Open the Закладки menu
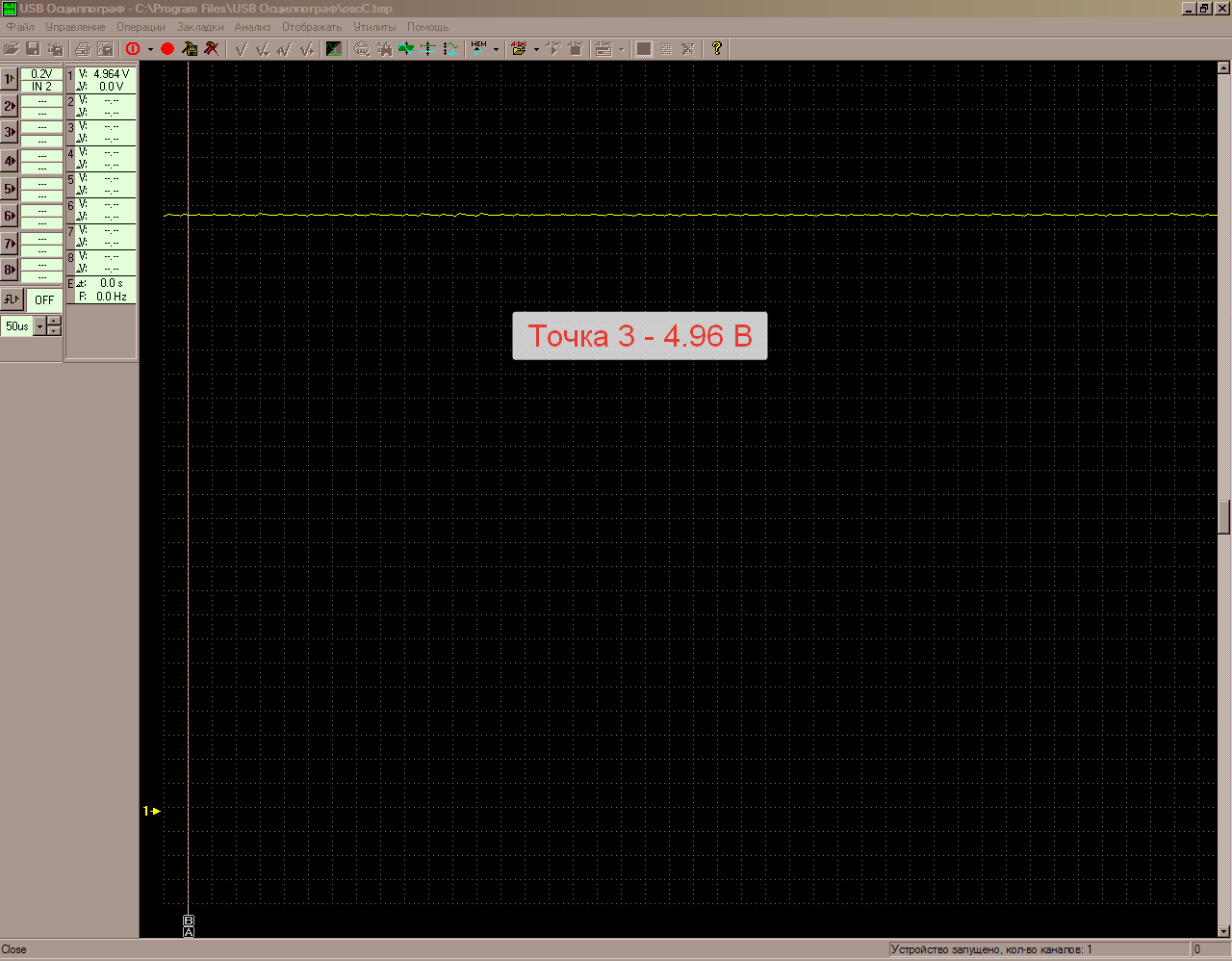Viewport: 1232px width, 961px height. tap(200, 27)
